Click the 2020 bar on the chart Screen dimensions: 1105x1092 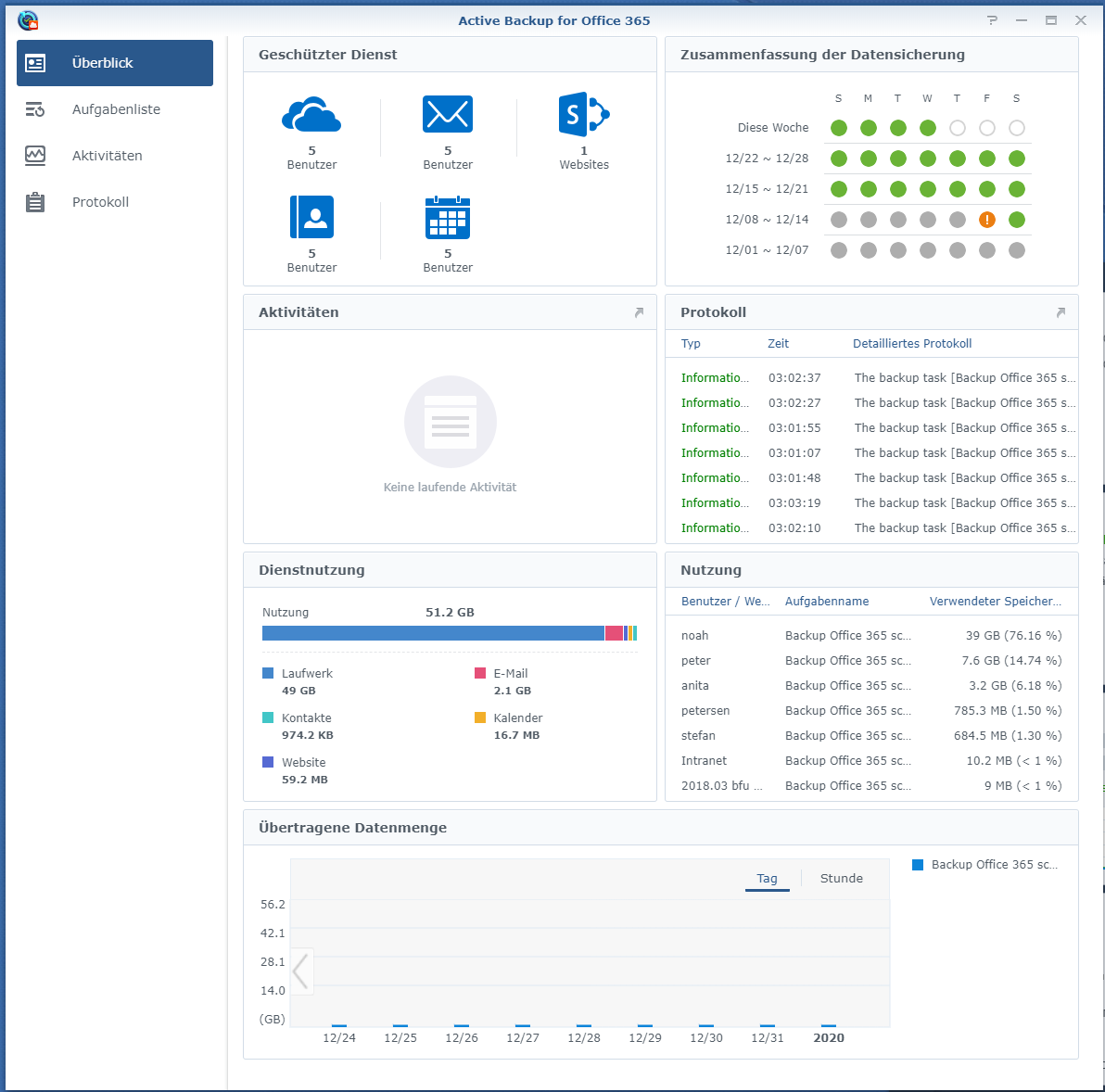(829, 1026)
